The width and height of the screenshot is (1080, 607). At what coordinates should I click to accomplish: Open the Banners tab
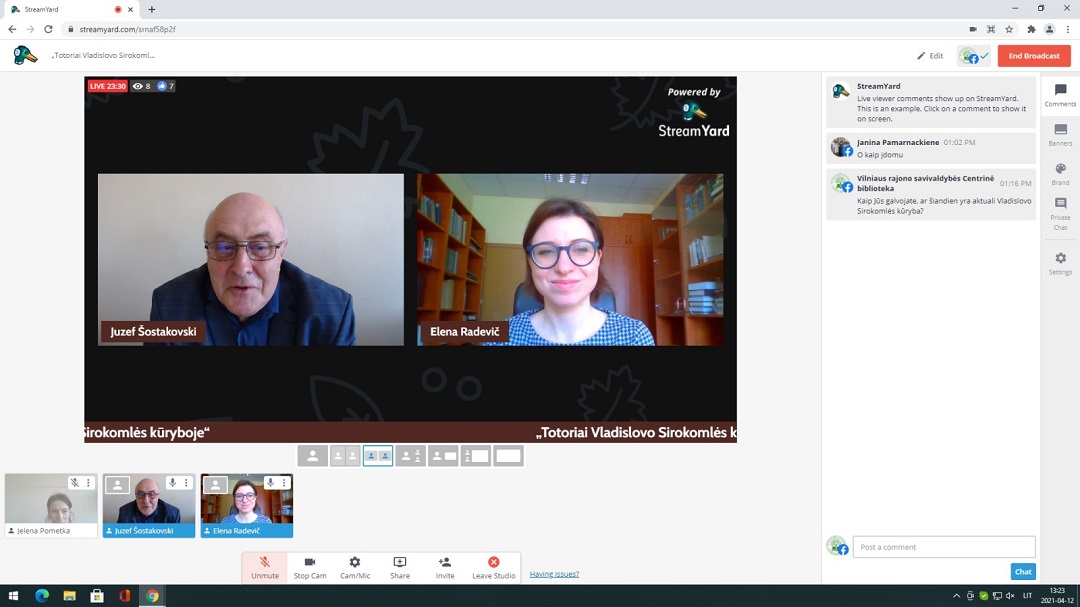1060,135
